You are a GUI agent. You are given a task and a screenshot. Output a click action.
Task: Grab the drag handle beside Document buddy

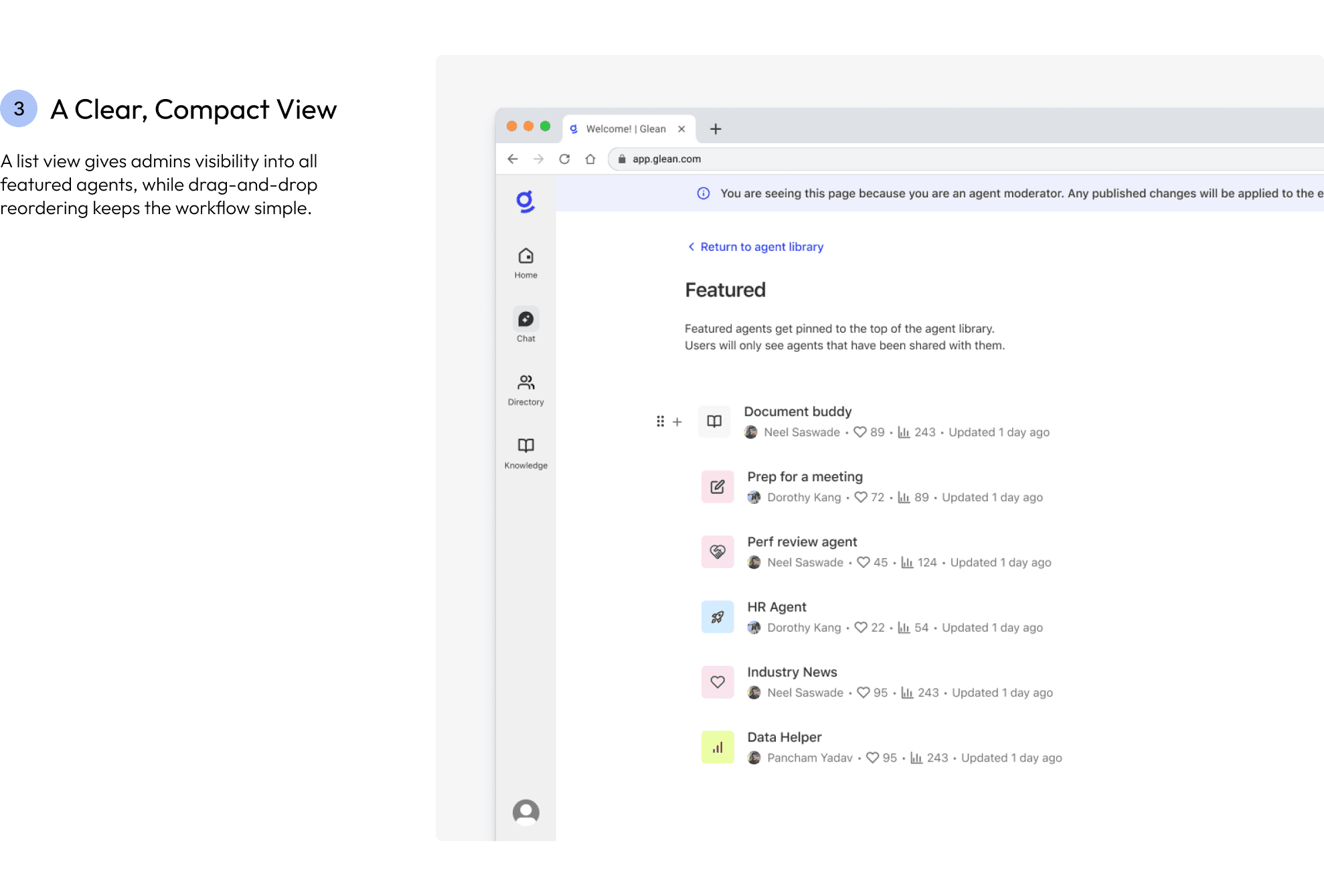(660, 422)
